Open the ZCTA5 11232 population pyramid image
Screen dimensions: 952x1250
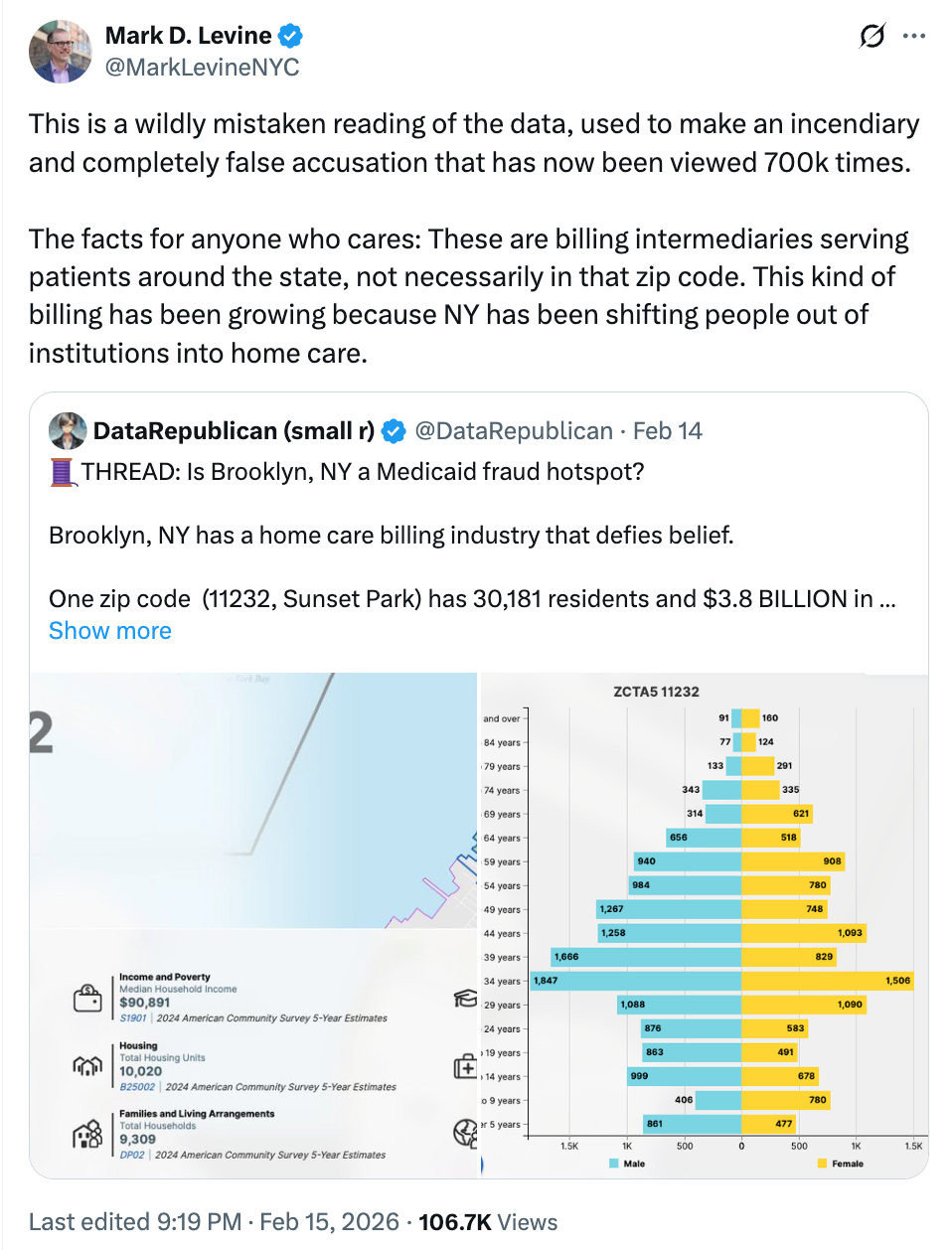(x=705, y=924)
